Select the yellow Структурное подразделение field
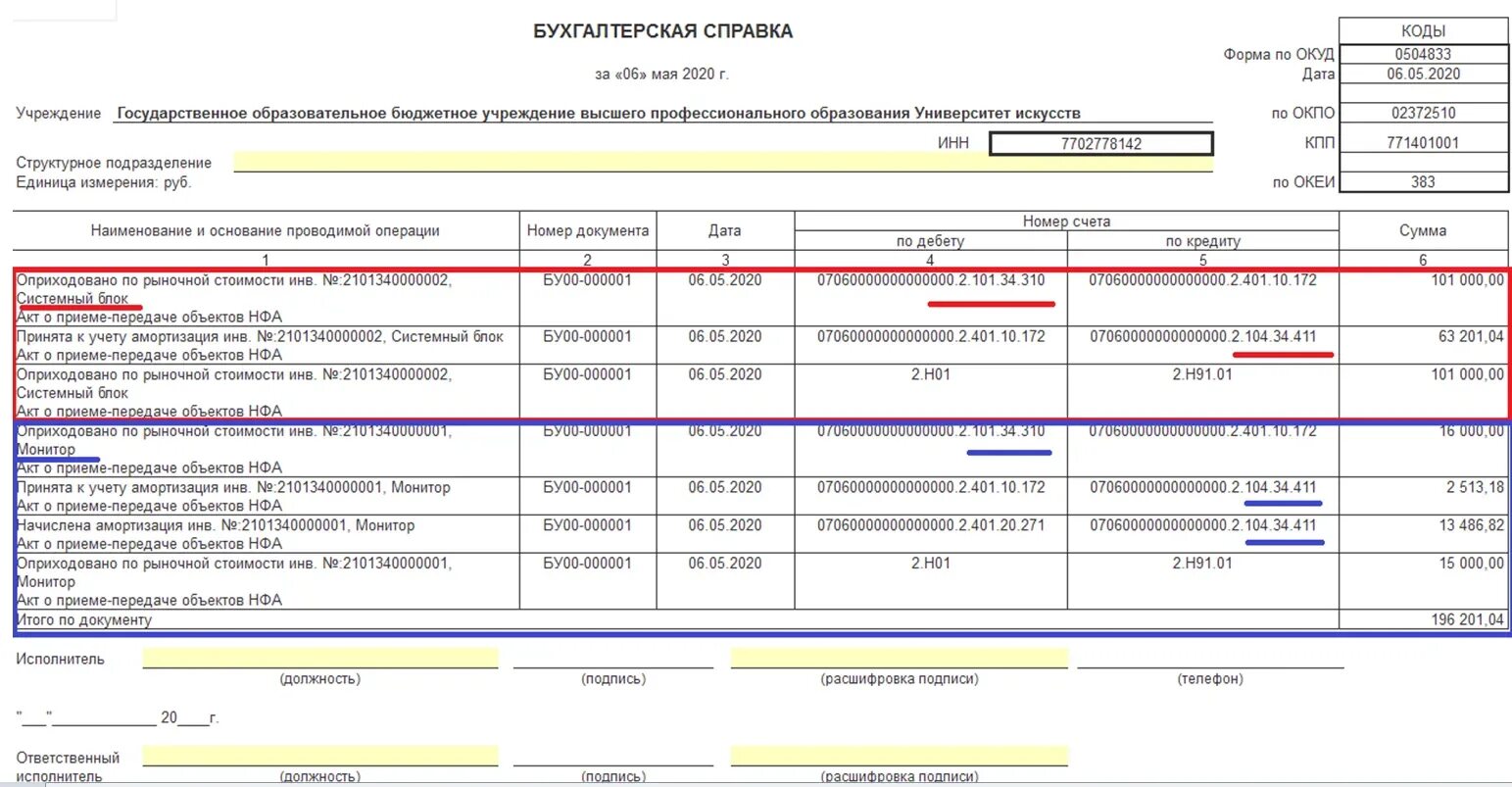 click(723, 163)
